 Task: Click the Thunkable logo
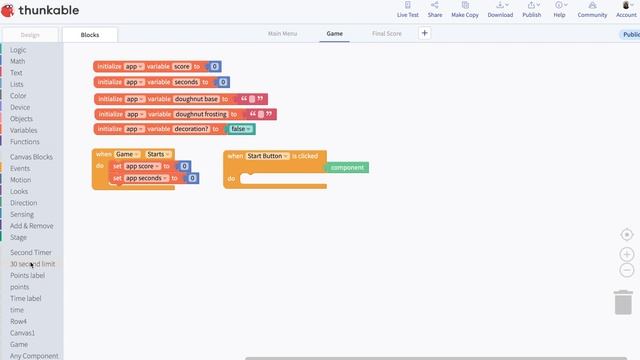(x=40, y=10)
